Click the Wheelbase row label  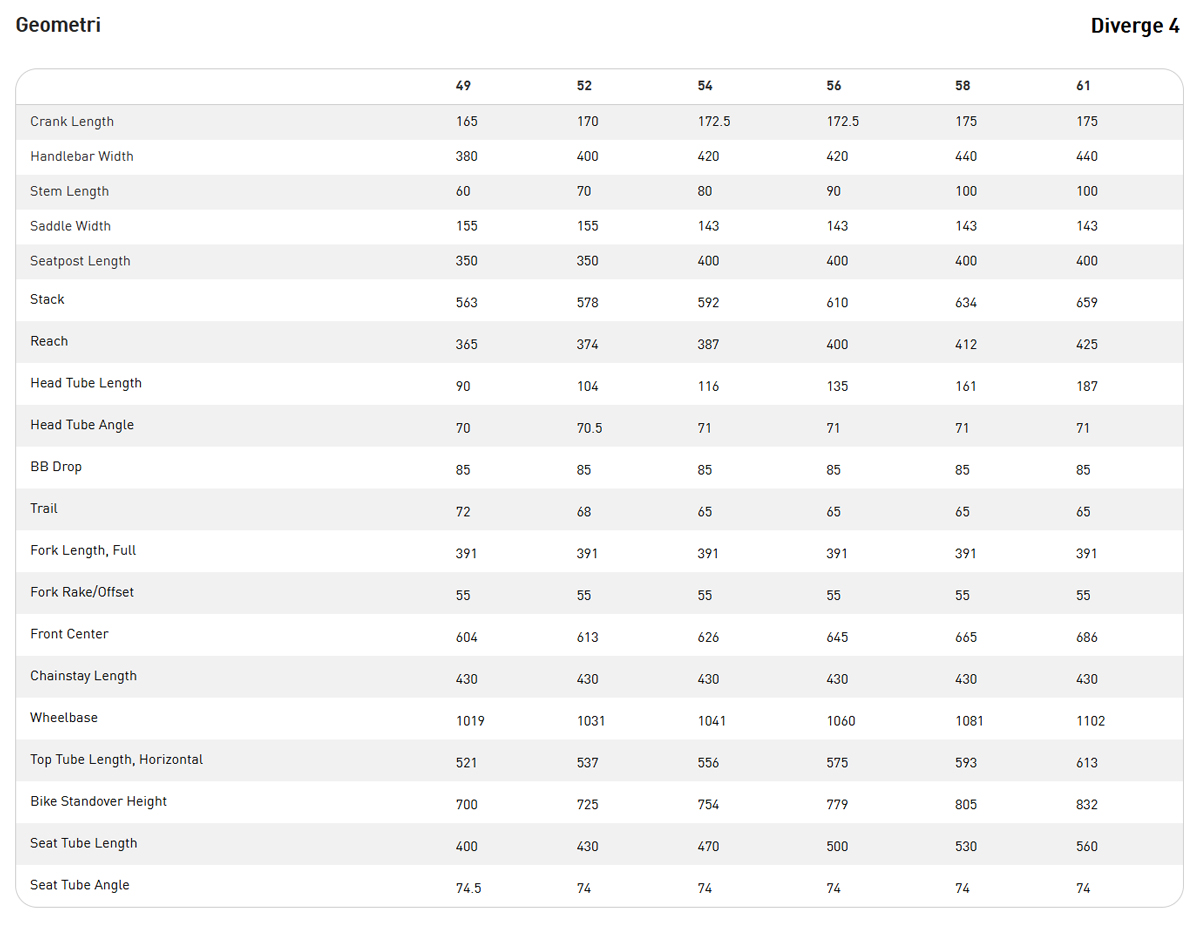point(64,718)
